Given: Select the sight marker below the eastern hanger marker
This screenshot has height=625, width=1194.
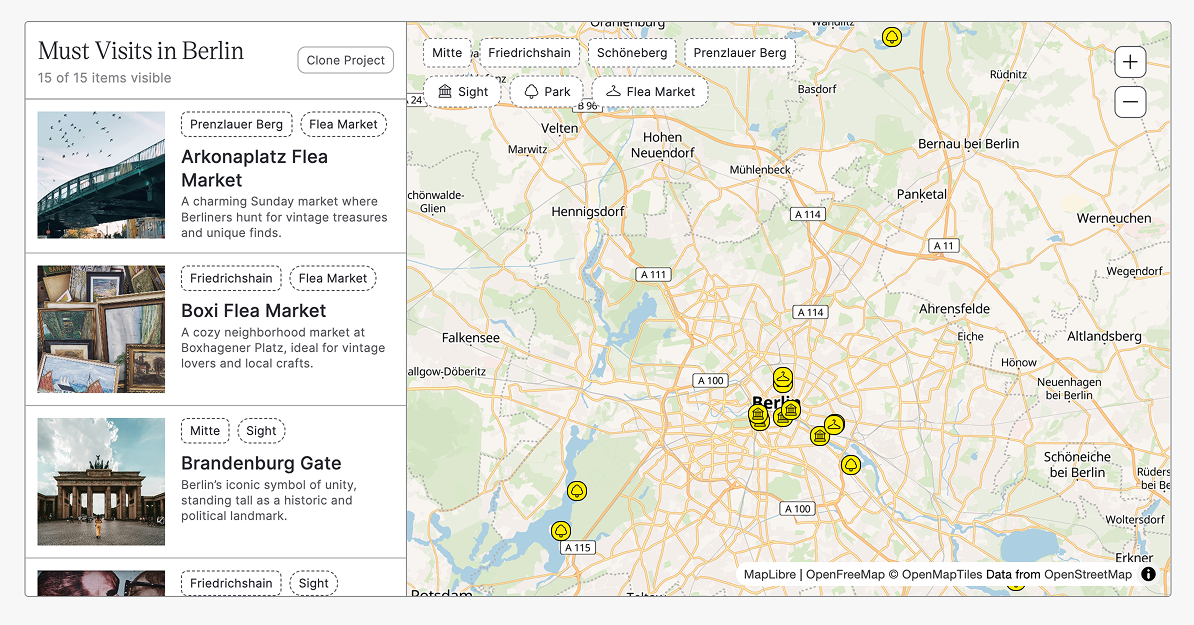Looking at the screenshot, I should (819, 436).
